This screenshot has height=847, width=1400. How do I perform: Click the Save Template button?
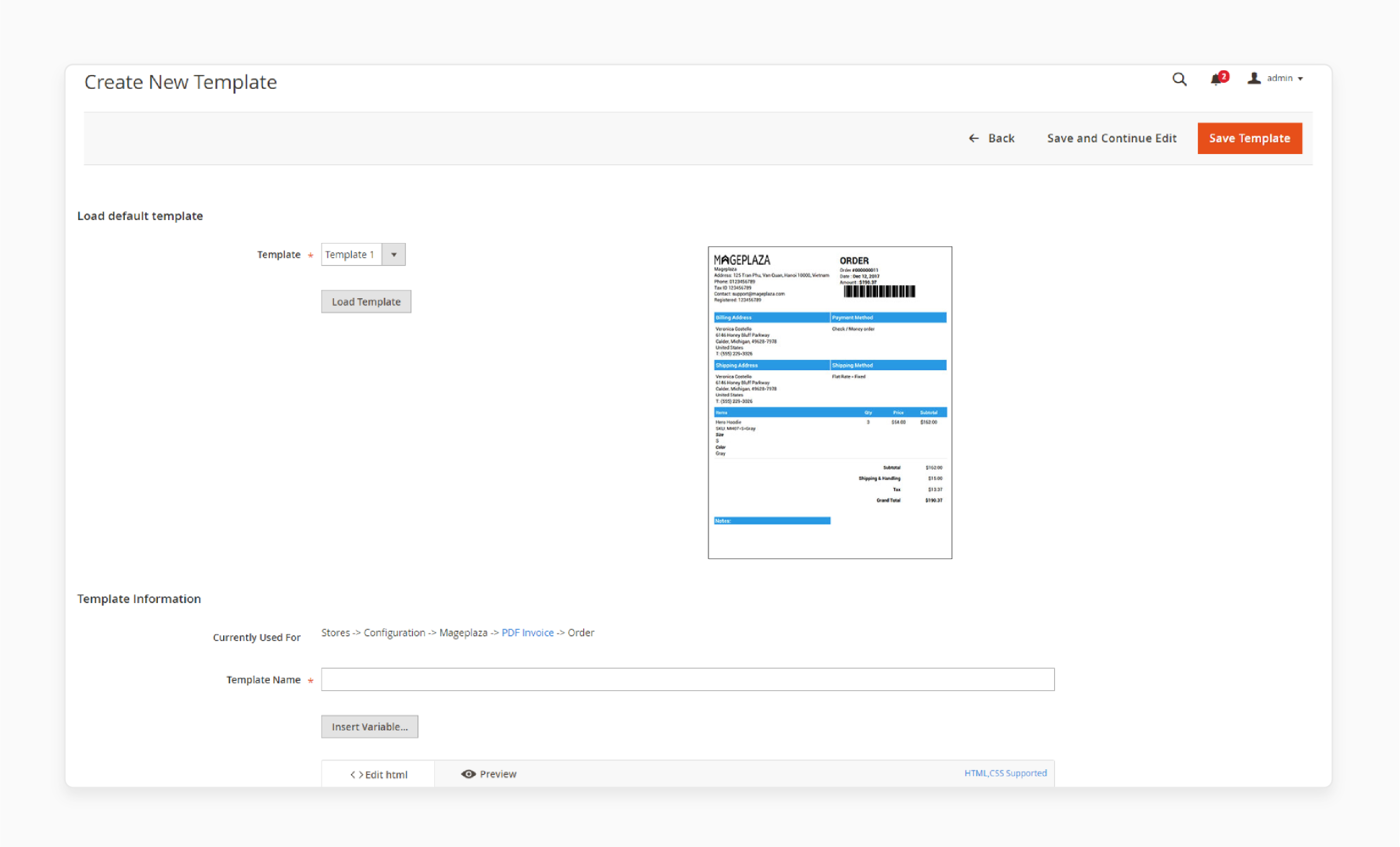tap(1249, 138)
